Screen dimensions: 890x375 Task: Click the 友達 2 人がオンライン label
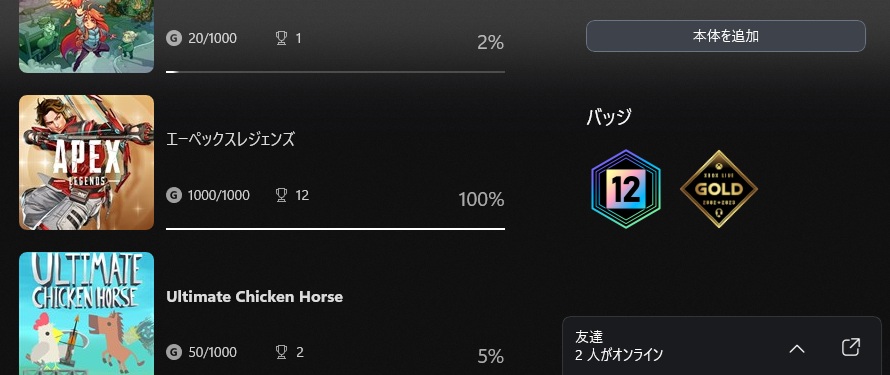coord(619,346)
